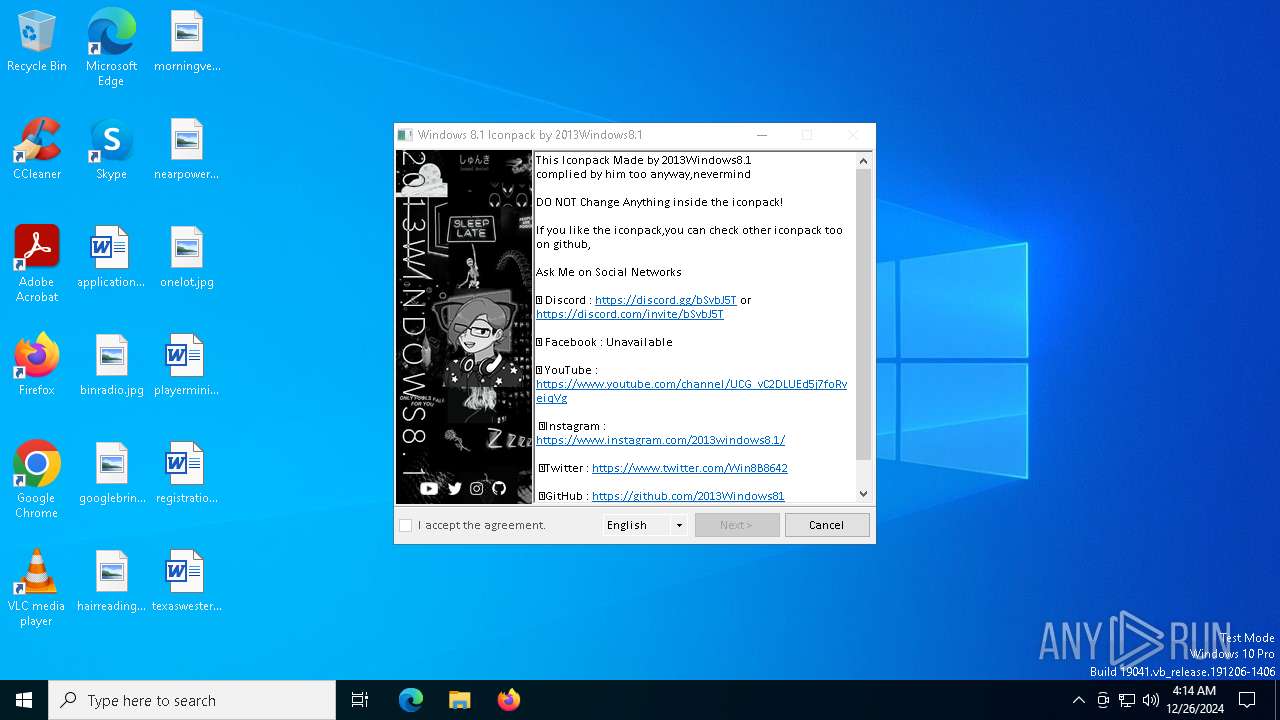Select application... Word document icon
The image size is (1280, 720).
(x=111, y=258)
